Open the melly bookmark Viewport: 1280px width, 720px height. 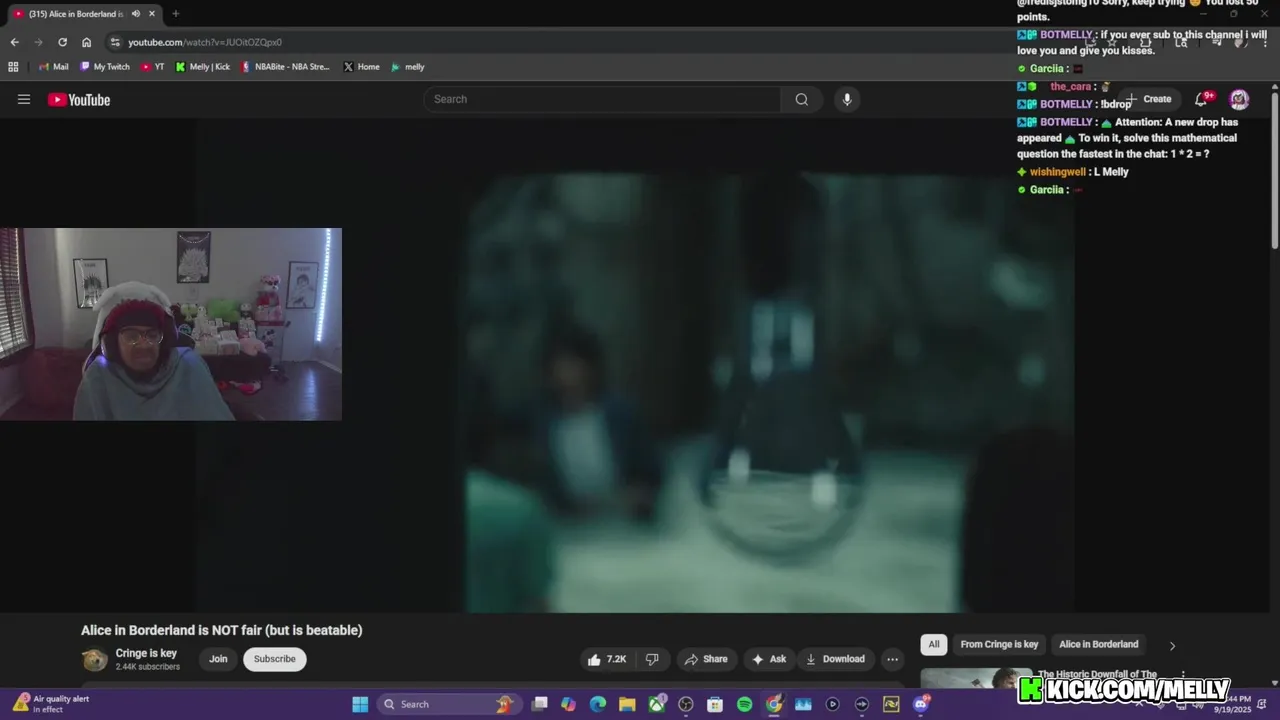click(408, 67)
